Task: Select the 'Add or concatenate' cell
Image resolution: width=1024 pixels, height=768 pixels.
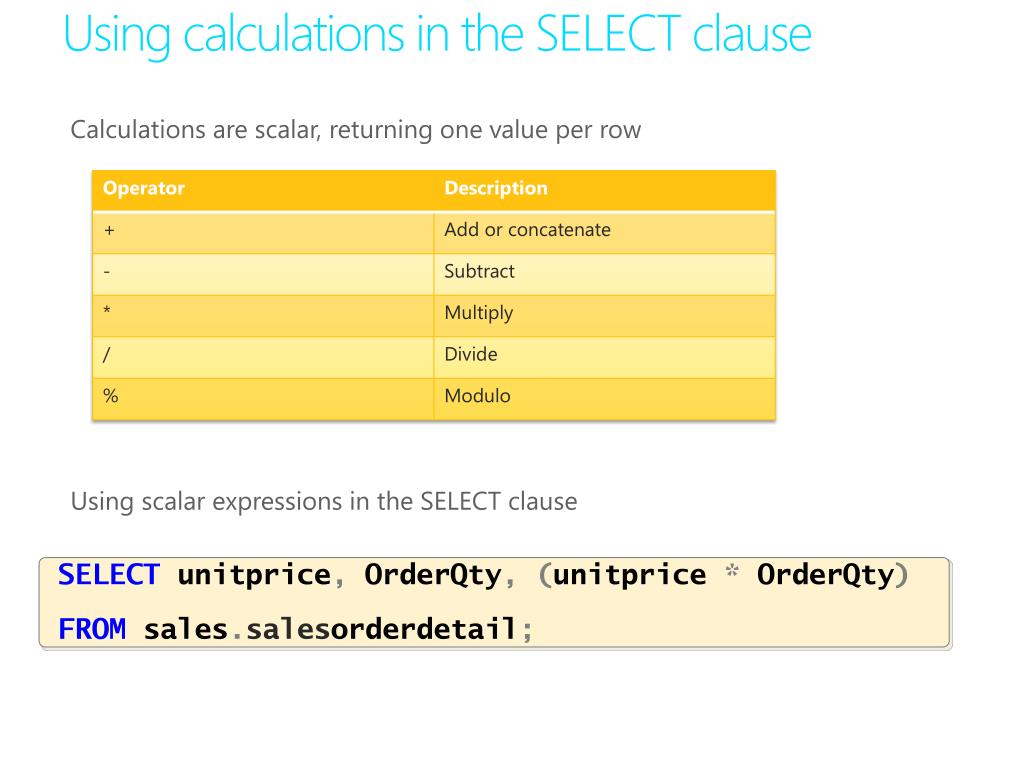Action: tap(604, 232)
